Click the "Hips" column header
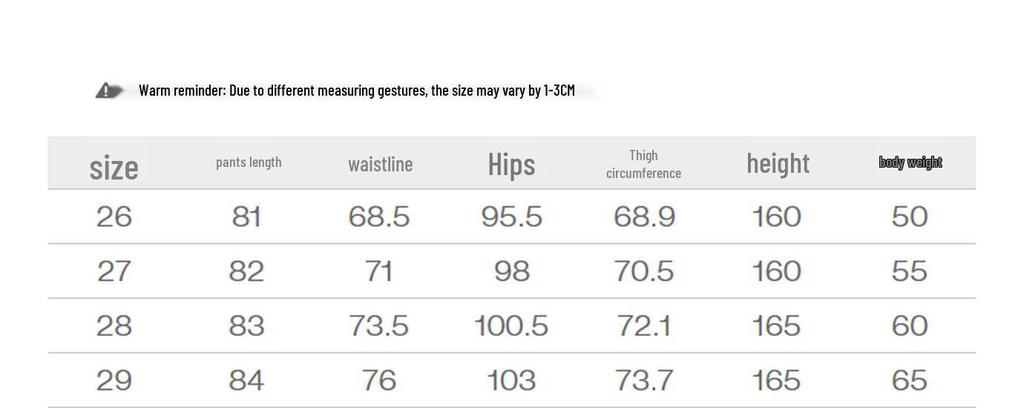The image size is (1024, 408). [x=511, y=164]
